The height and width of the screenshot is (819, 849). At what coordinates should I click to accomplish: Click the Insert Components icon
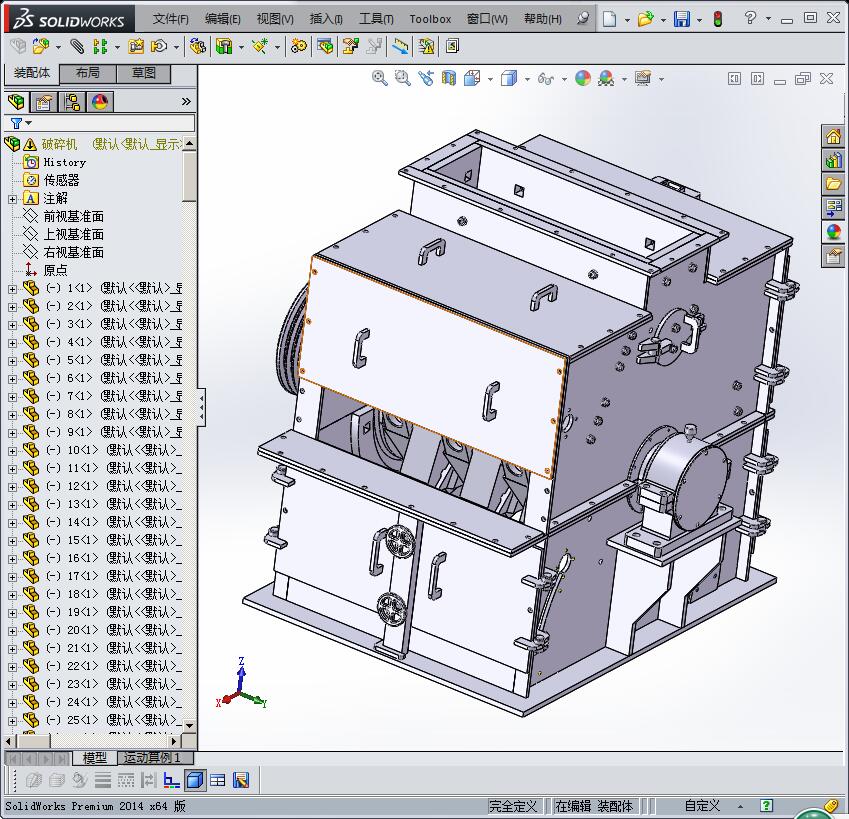coord(41,47)
